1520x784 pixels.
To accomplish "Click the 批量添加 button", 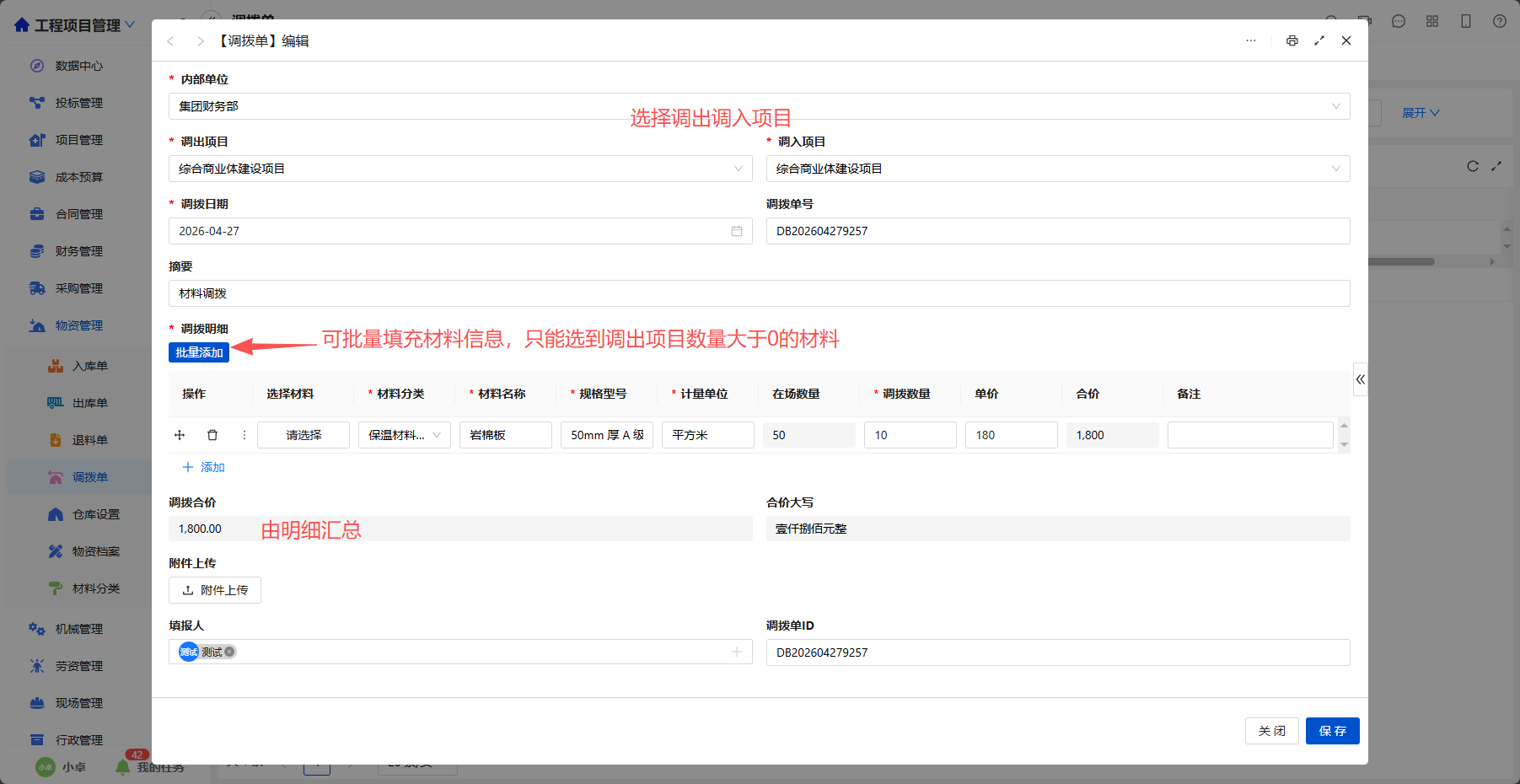I will pos(199,352).
